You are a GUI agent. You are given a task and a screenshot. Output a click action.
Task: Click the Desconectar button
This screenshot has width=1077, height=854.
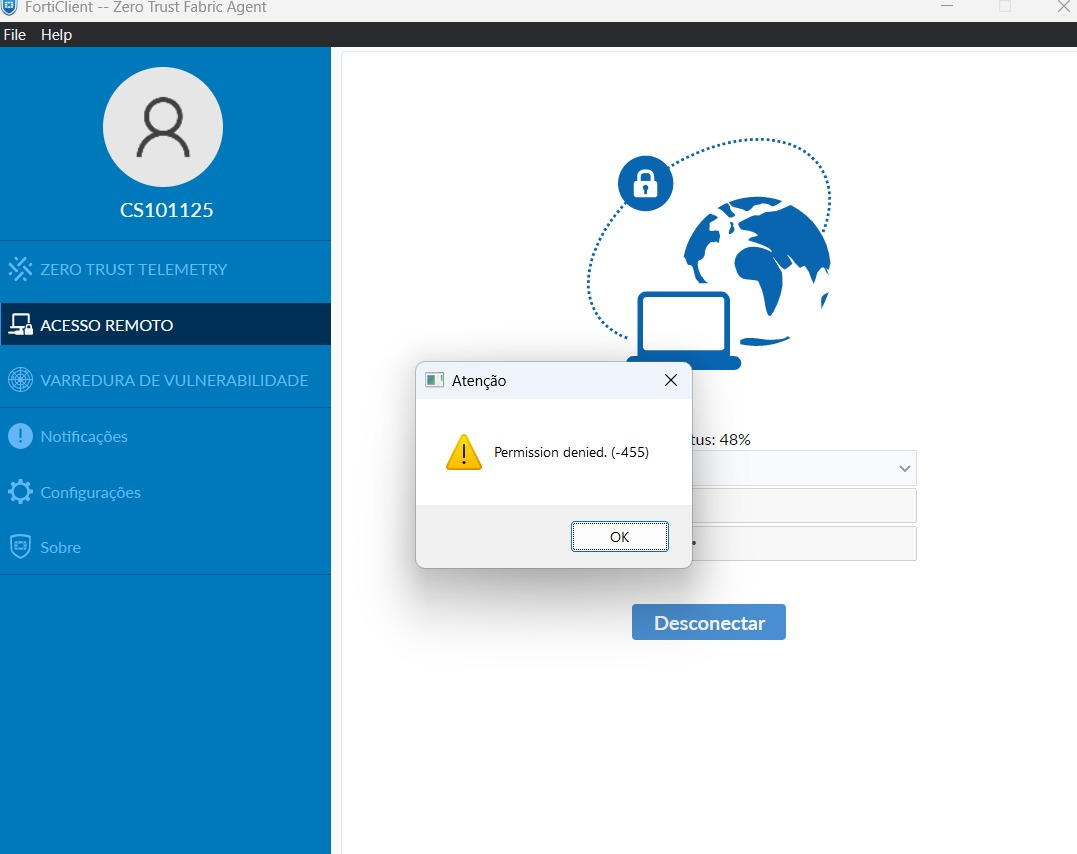point(709,622)
